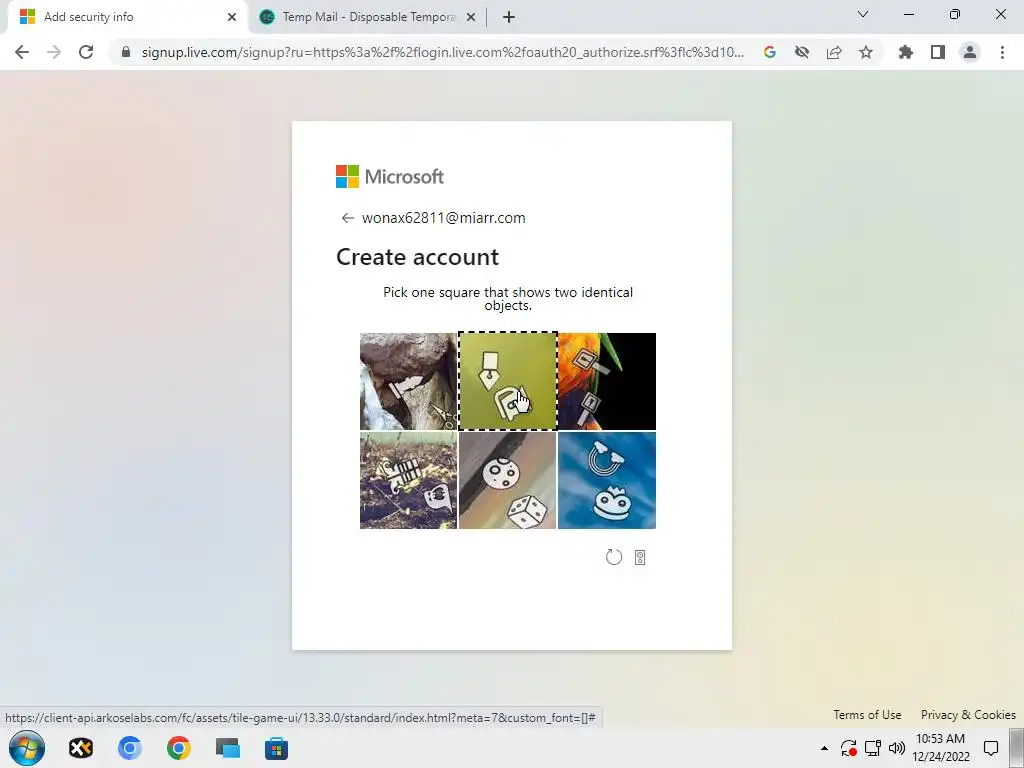Click the crossed-eye cookies blocked icon
The image size is (1024, 768).
pyautogui.click(x=801, y=52)
